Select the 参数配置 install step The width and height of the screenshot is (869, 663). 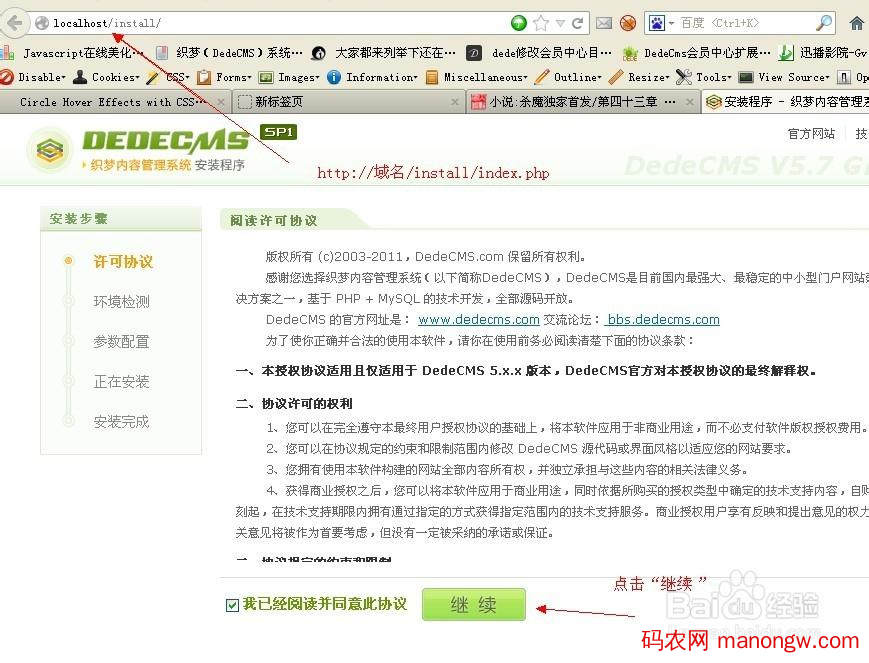[121, 341]
